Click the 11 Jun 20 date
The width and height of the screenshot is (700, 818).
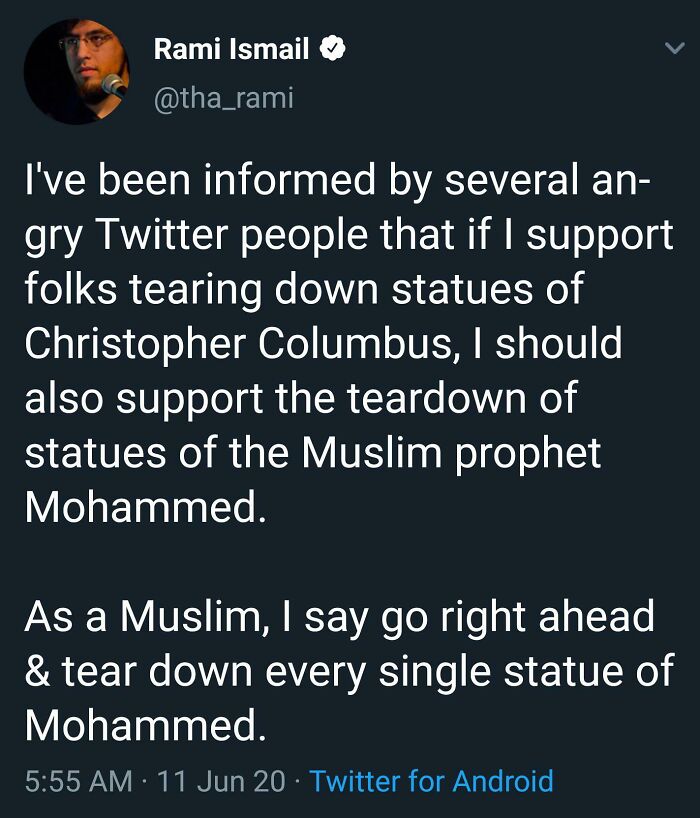221,780
